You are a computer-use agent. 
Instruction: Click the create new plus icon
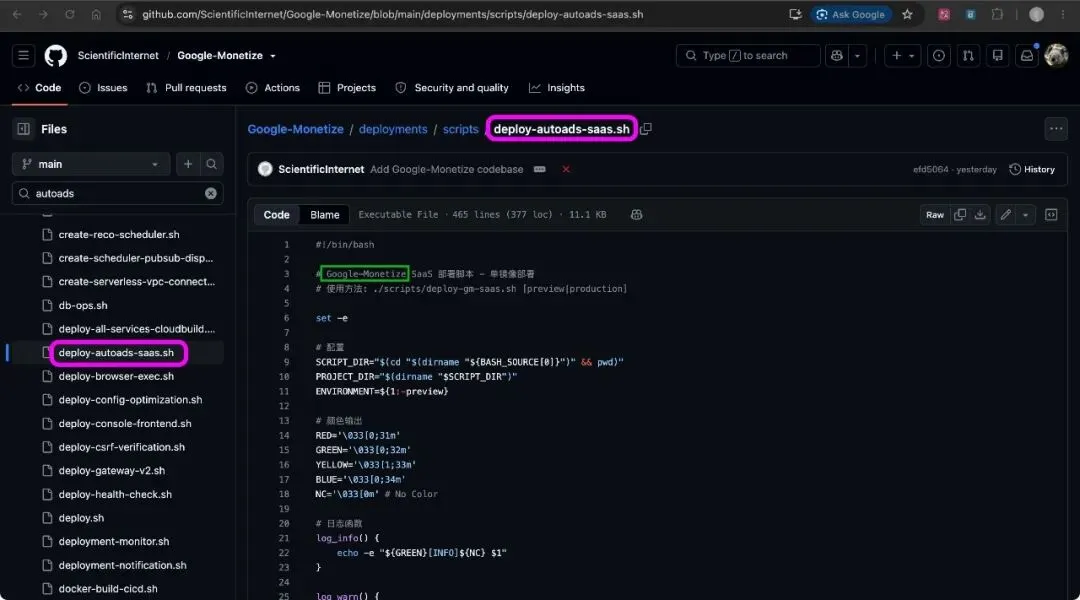(896, 55)
